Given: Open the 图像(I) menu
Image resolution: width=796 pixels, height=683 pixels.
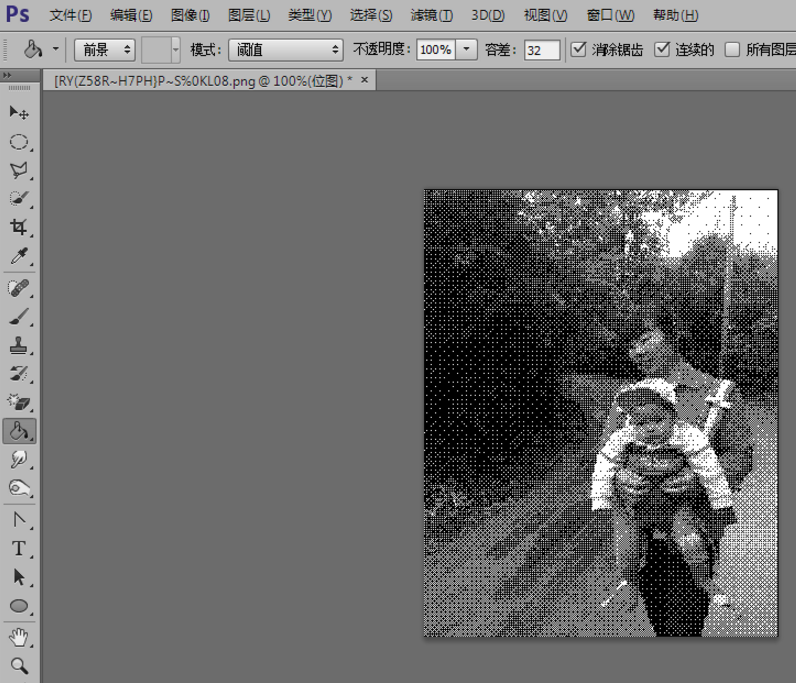Looking at the screenshot, I should (190, 15).
